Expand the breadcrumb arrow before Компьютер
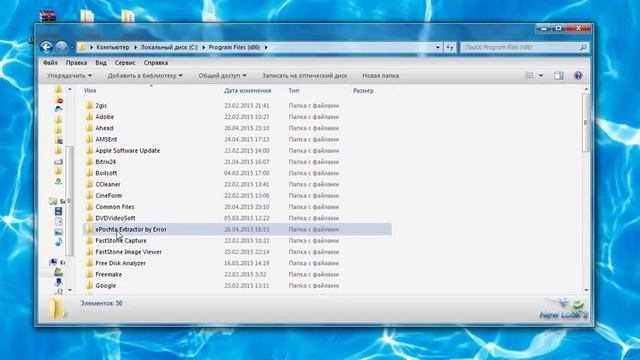This screenshot has height=360, width=640. tap(91, 47)
